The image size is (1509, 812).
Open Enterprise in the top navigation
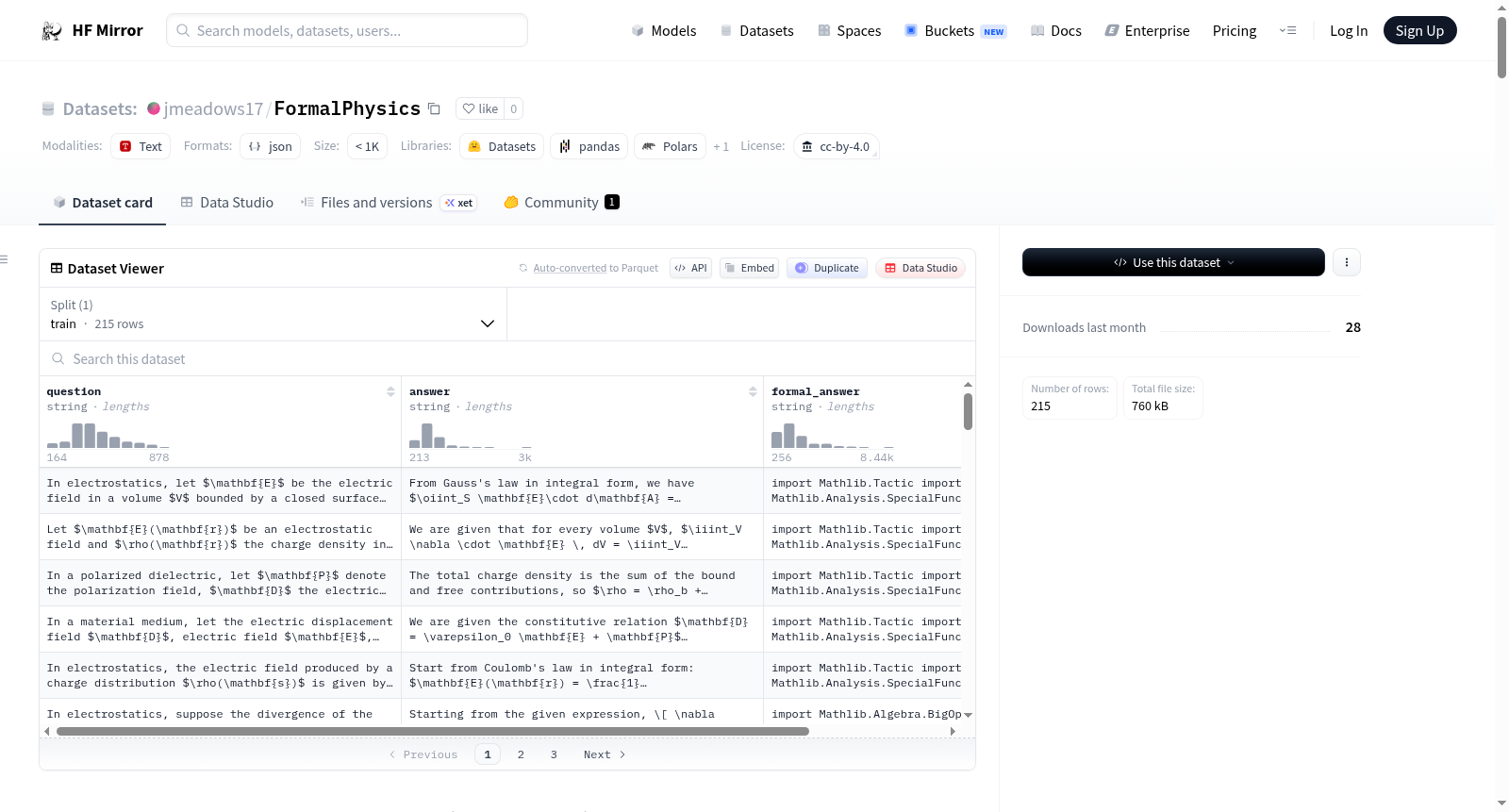point(1147,30)
